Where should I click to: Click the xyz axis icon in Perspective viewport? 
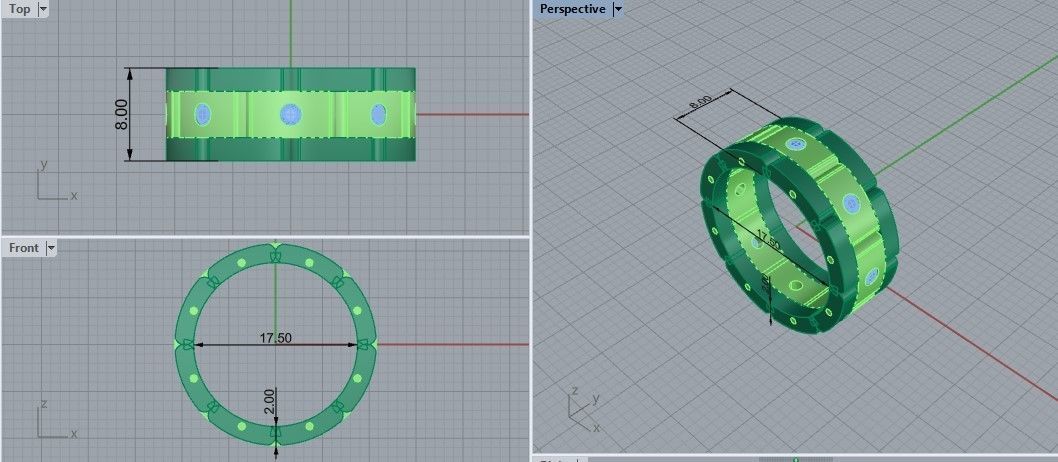click(583, 408)
